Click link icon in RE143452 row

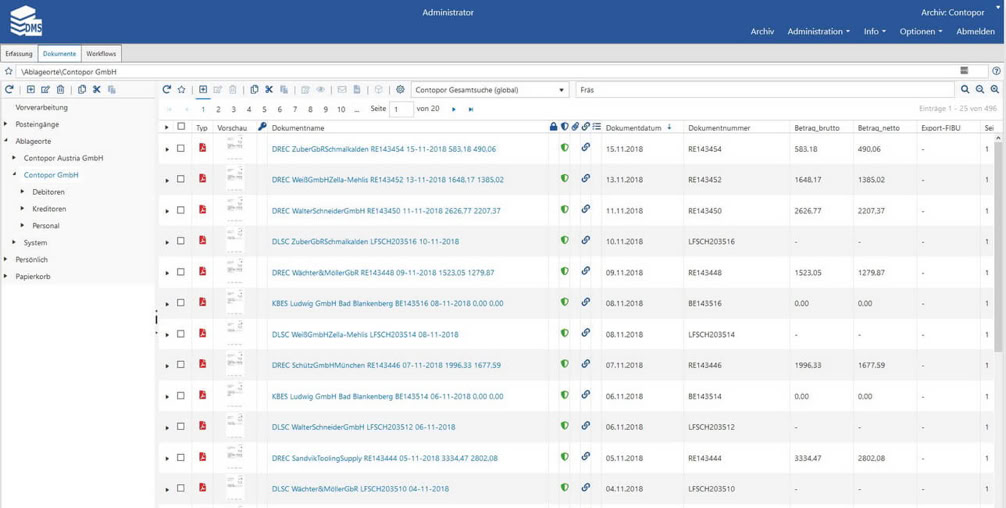tap(585, 179)
